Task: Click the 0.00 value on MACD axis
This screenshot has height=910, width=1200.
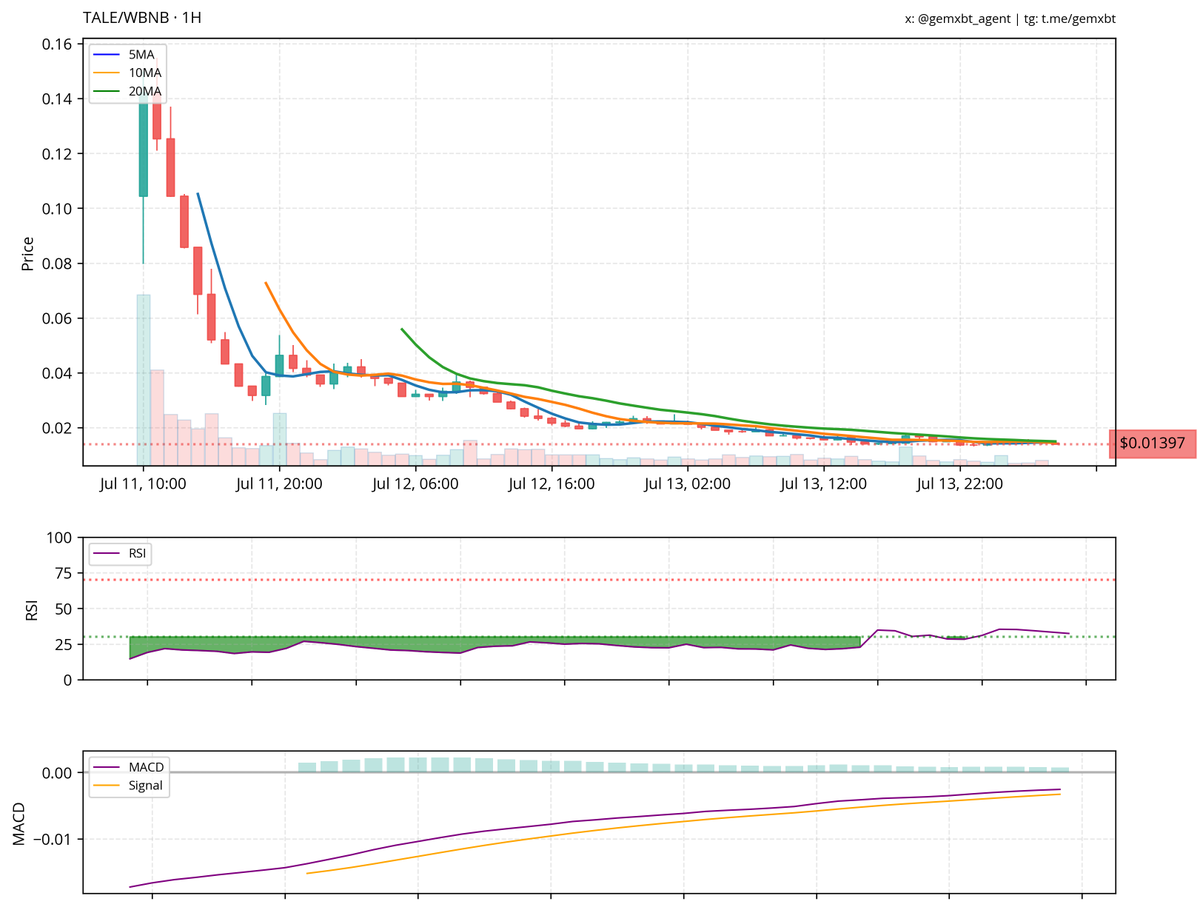Action: tap(56, 773)
